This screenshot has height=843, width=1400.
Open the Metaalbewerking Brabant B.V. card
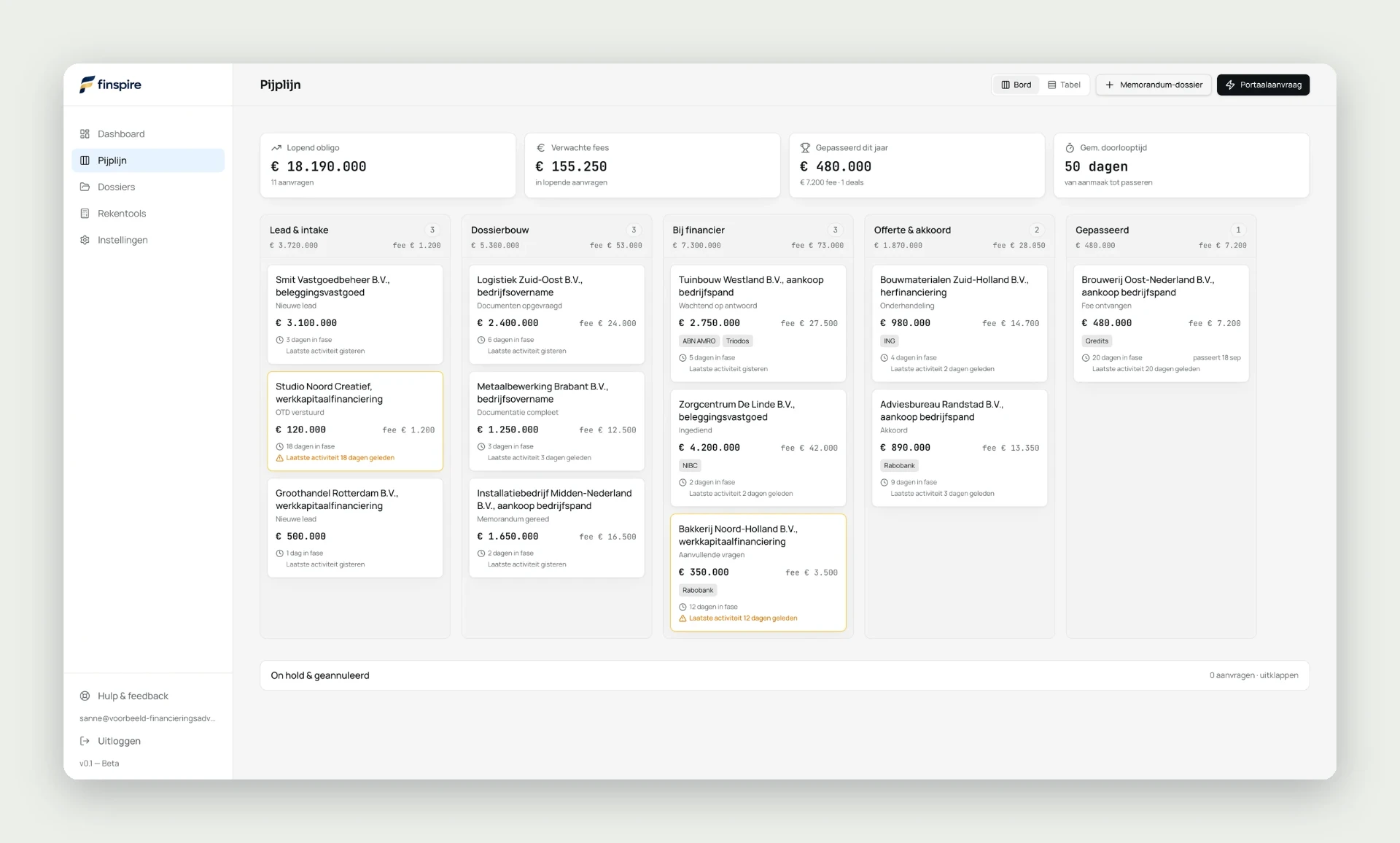556,421
